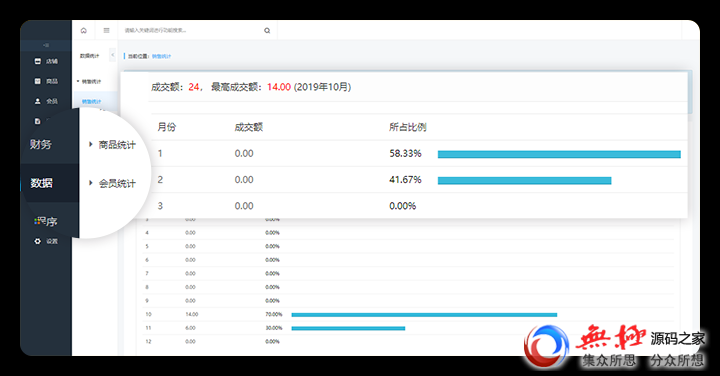Select the 数据 data menu item
The height and width of the screenshot is (376, 720).
[41, 183]
